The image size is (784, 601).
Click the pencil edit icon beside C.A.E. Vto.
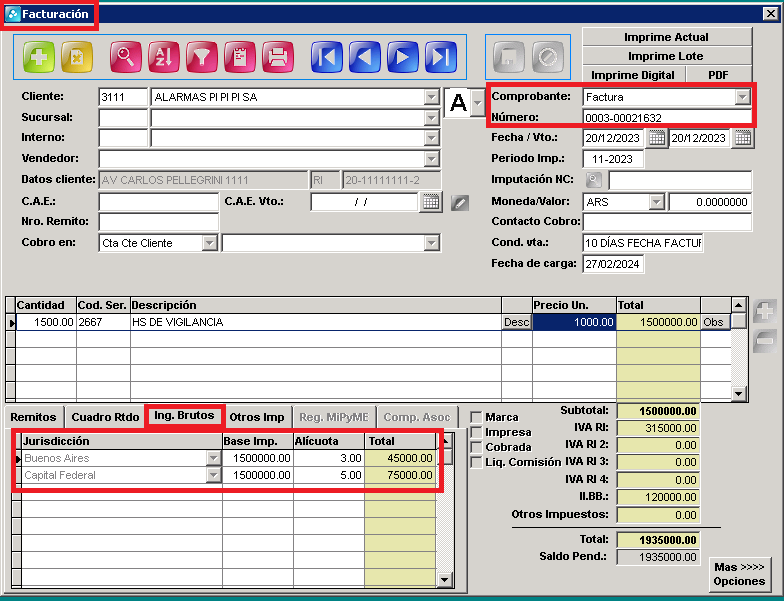click(x=460, y=203)
